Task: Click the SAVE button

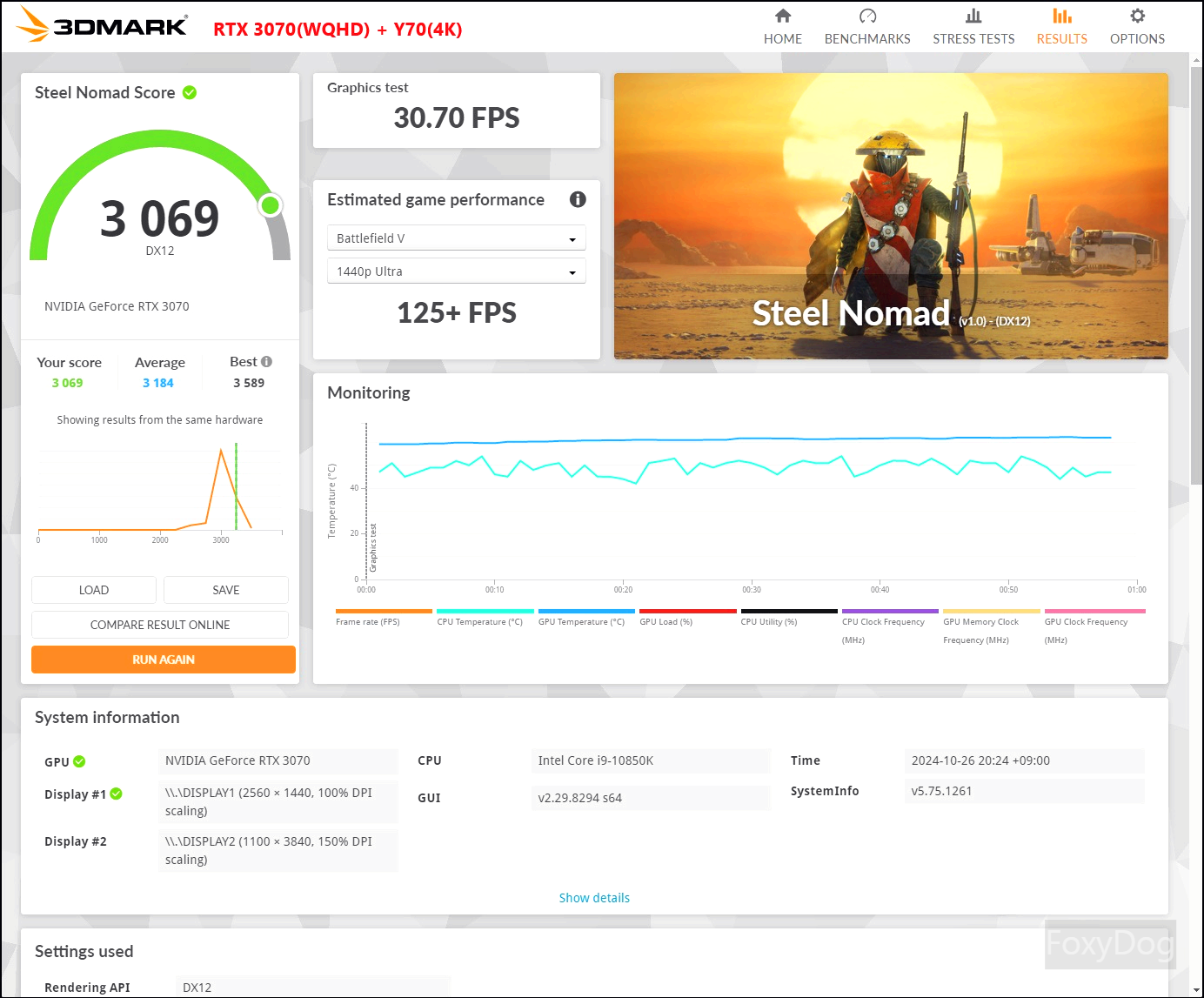Action: pyautogui.click(x=226, y=590)
